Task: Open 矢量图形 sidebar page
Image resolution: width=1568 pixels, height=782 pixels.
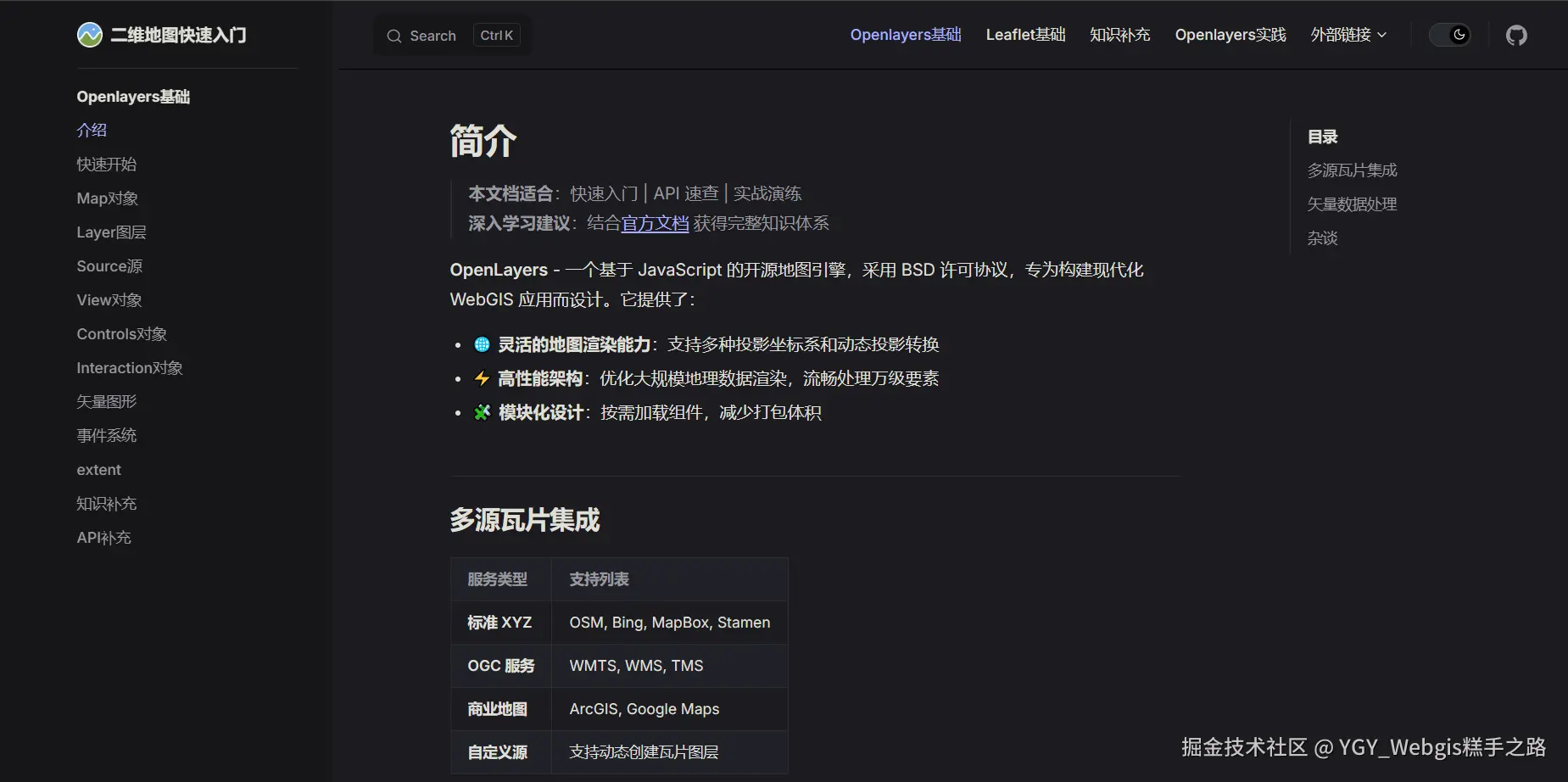Action: click(107, 401)
